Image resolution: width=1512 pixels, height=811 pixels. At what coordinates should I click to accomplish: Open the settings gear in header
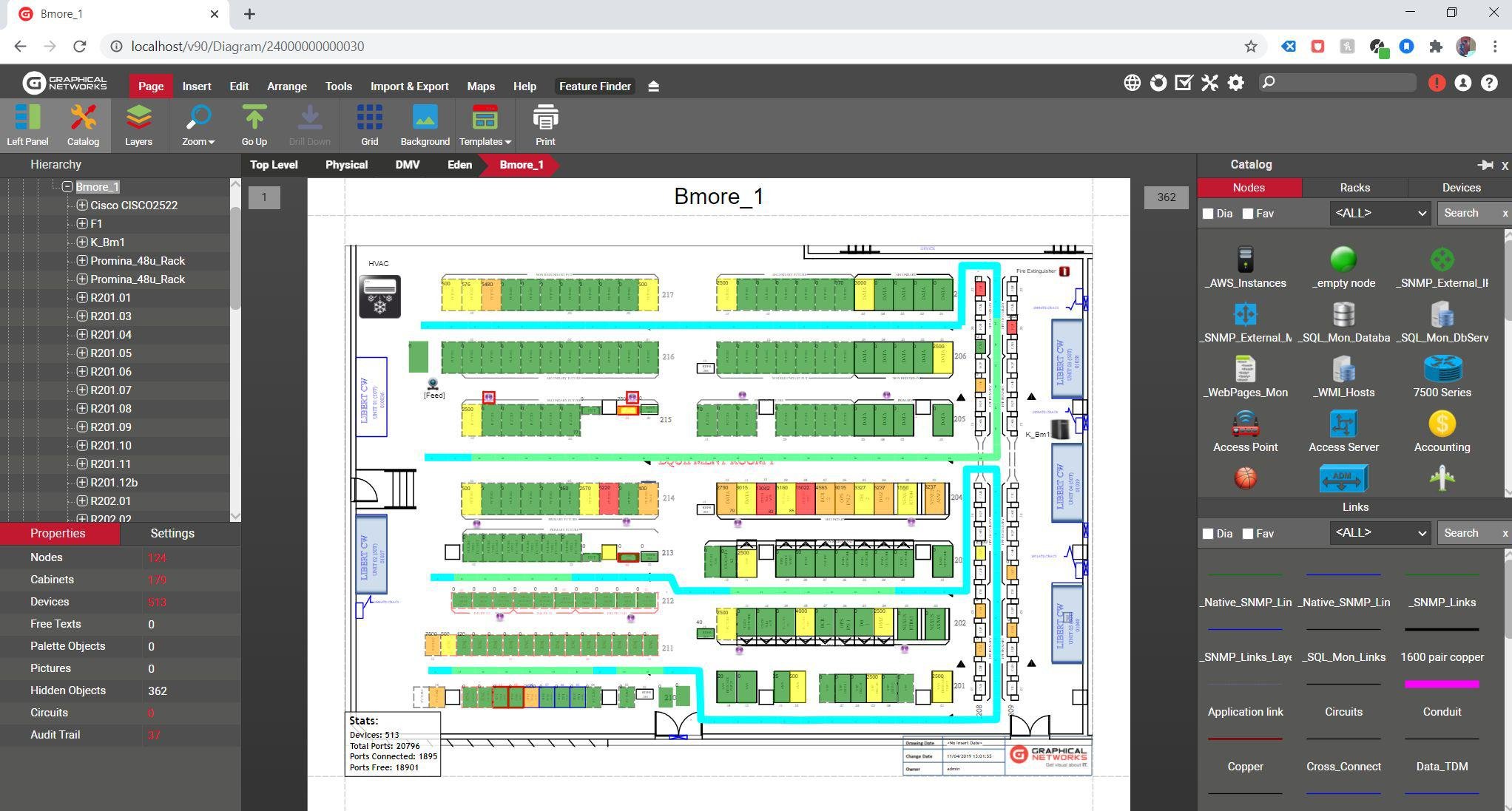1235,83
